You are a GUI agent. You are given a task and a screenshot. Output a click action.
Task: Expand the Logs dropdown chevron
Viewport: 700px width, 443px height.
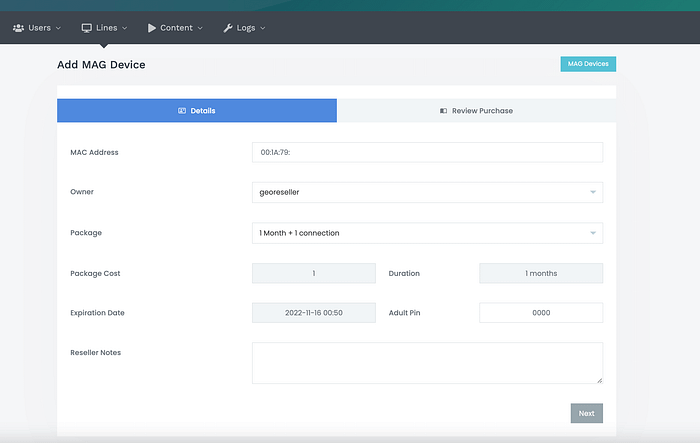click(x=262, y=28)
